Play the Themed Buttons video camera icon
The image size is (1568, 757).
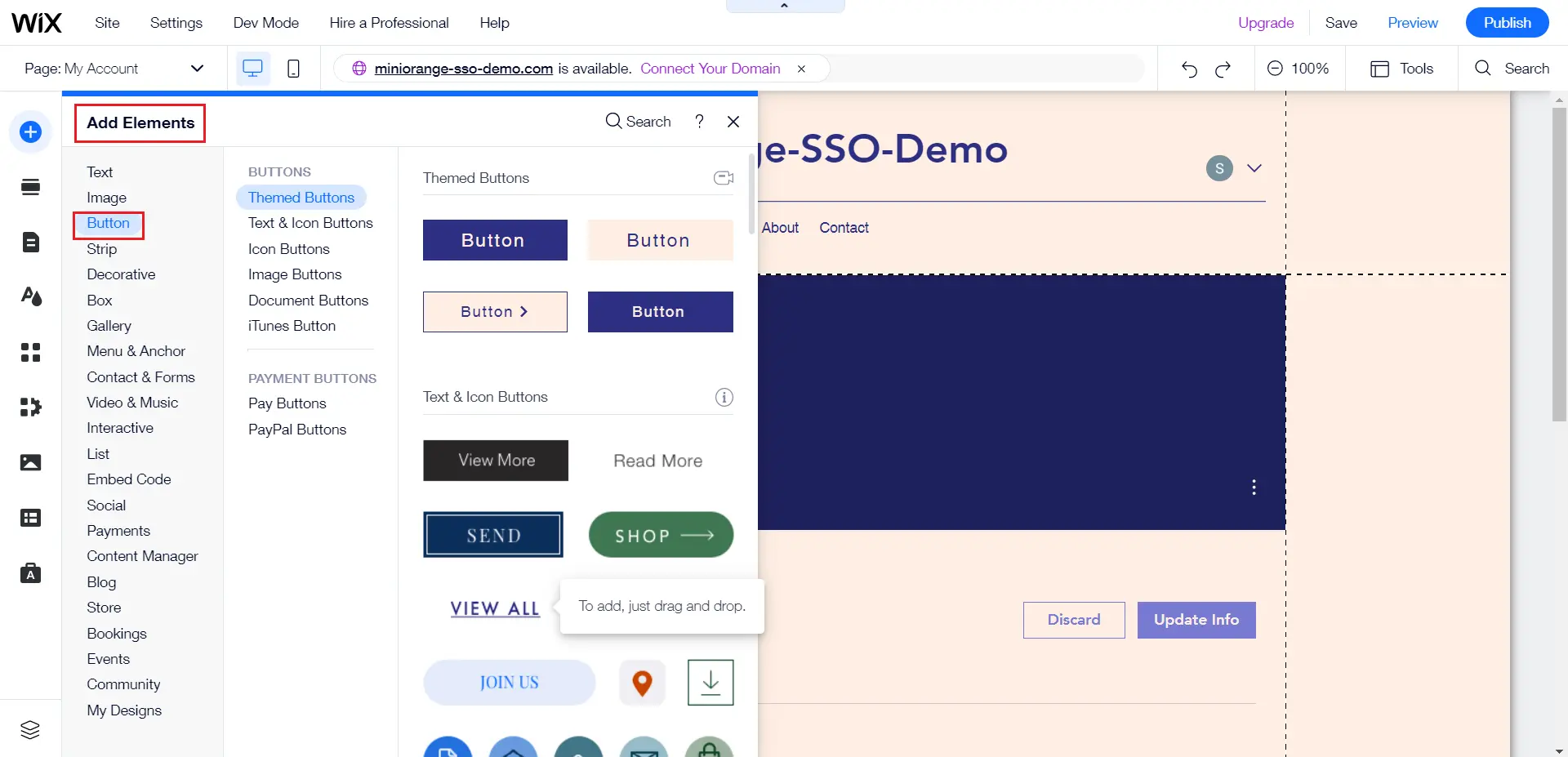[x=722, y=178]
